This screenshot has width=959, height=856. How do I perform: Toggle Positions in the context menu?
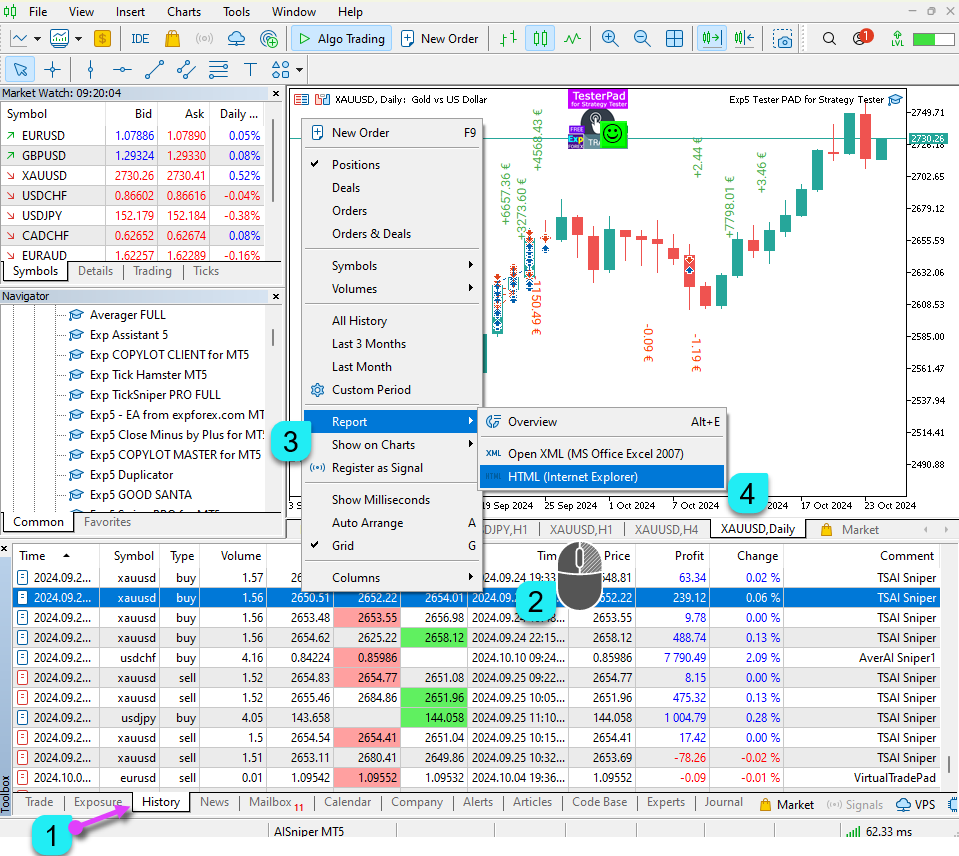point(356,164)
